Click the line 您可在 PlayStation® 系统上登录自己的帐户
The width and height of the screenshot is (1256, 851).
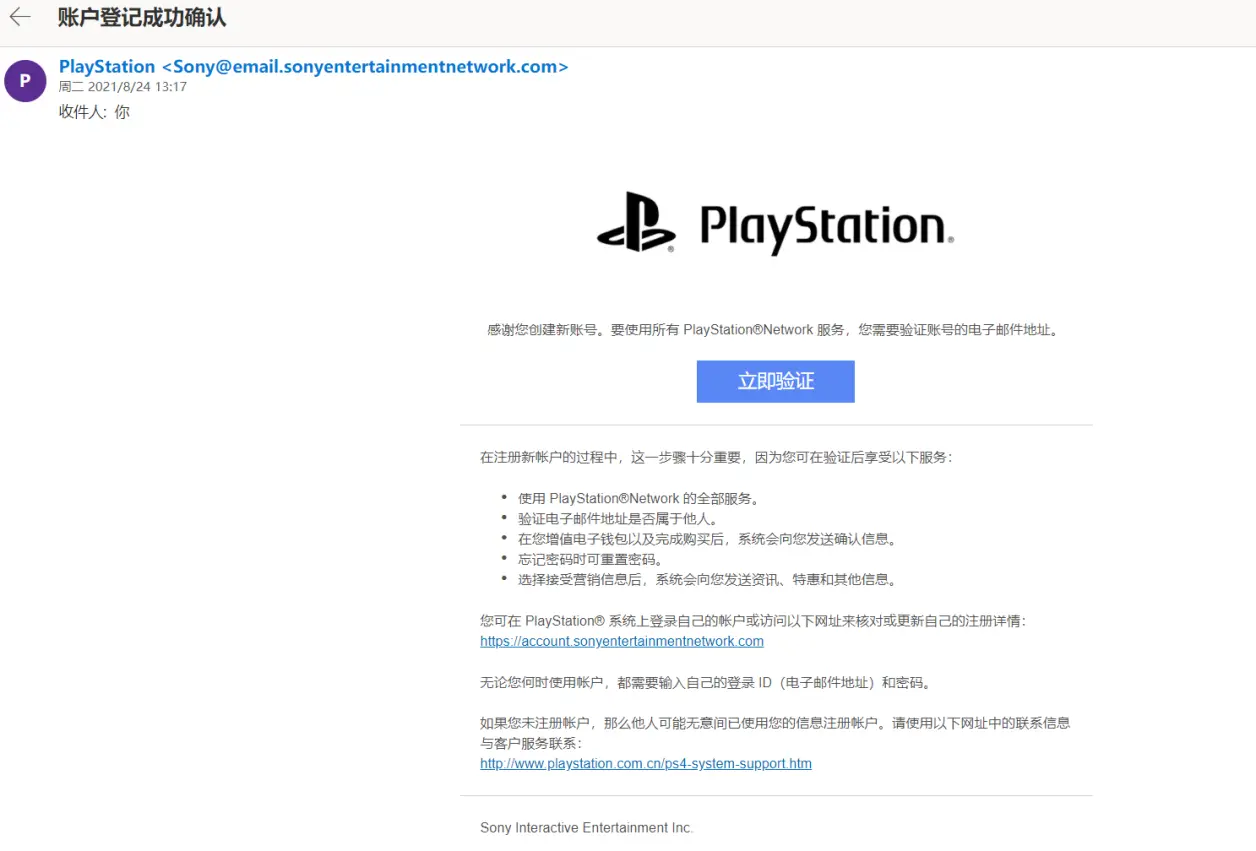753,621
